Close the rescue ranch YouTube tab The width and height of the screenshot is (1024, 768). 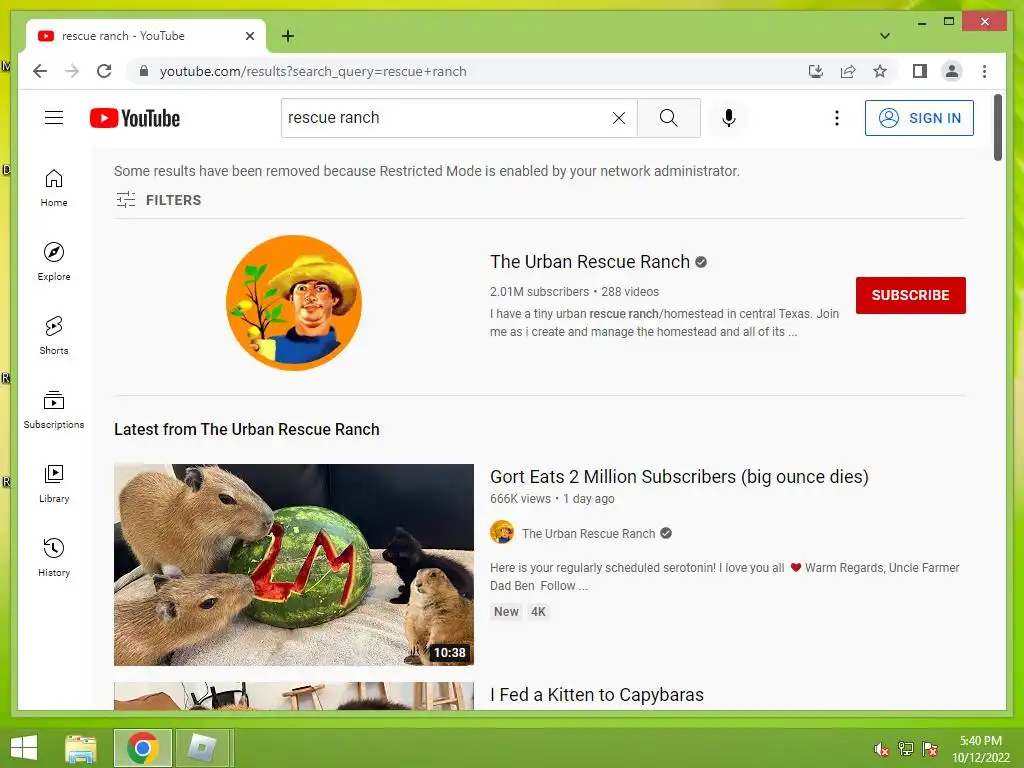coord(249,36)
